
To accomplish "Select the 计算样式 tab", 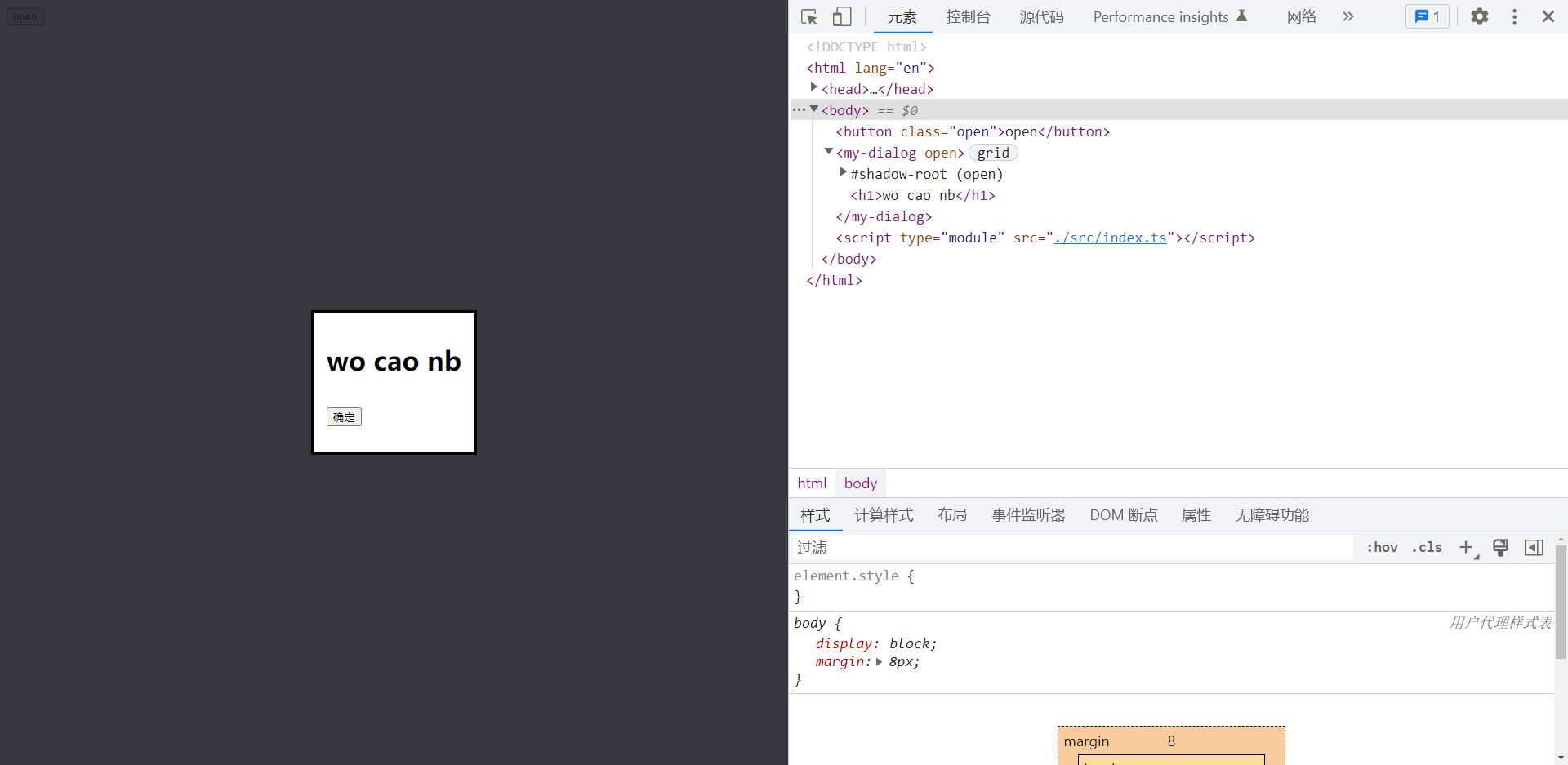I will [884, 515].
